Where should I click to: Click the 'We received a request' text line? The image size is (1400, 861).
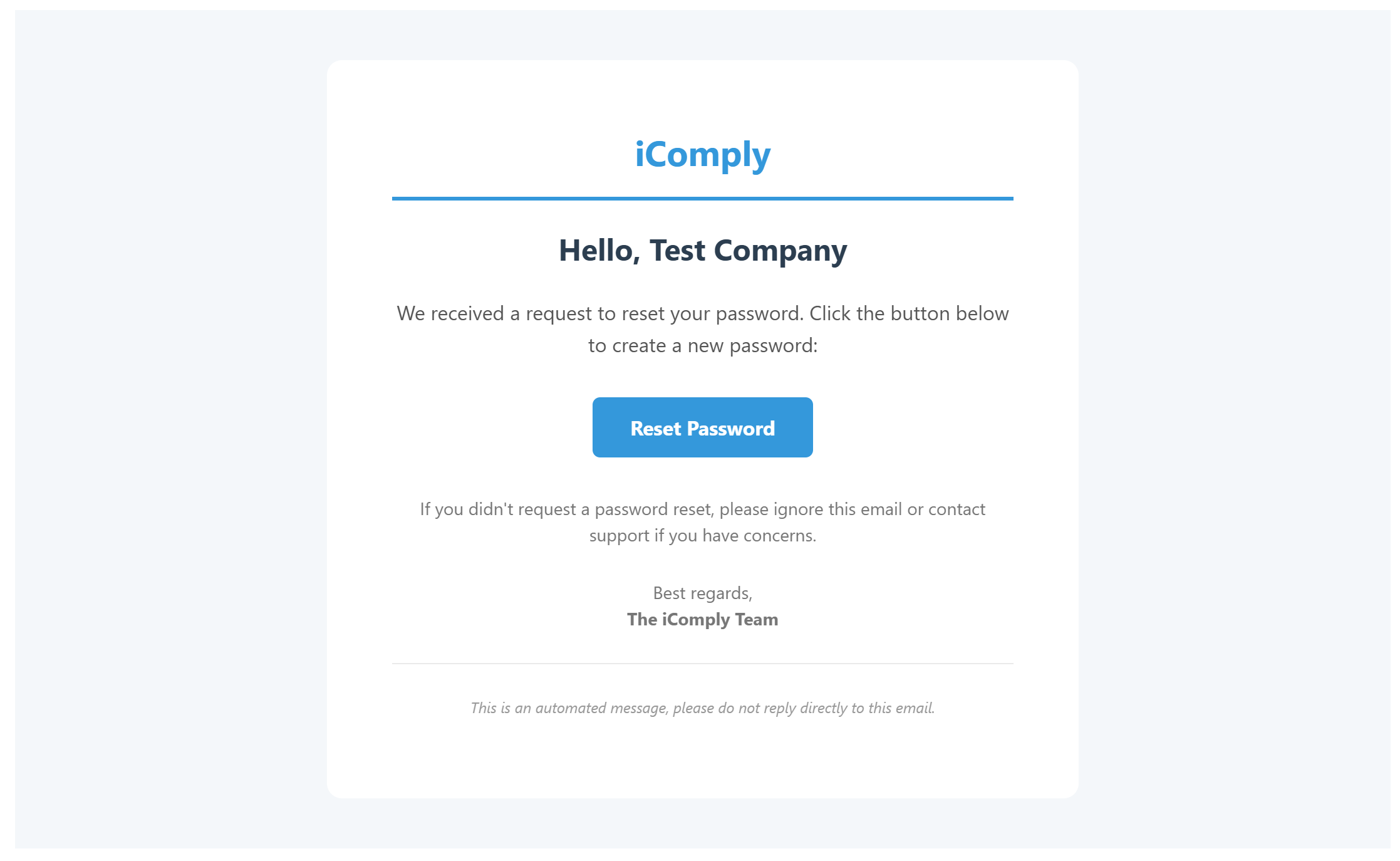(x=702, y=313)
